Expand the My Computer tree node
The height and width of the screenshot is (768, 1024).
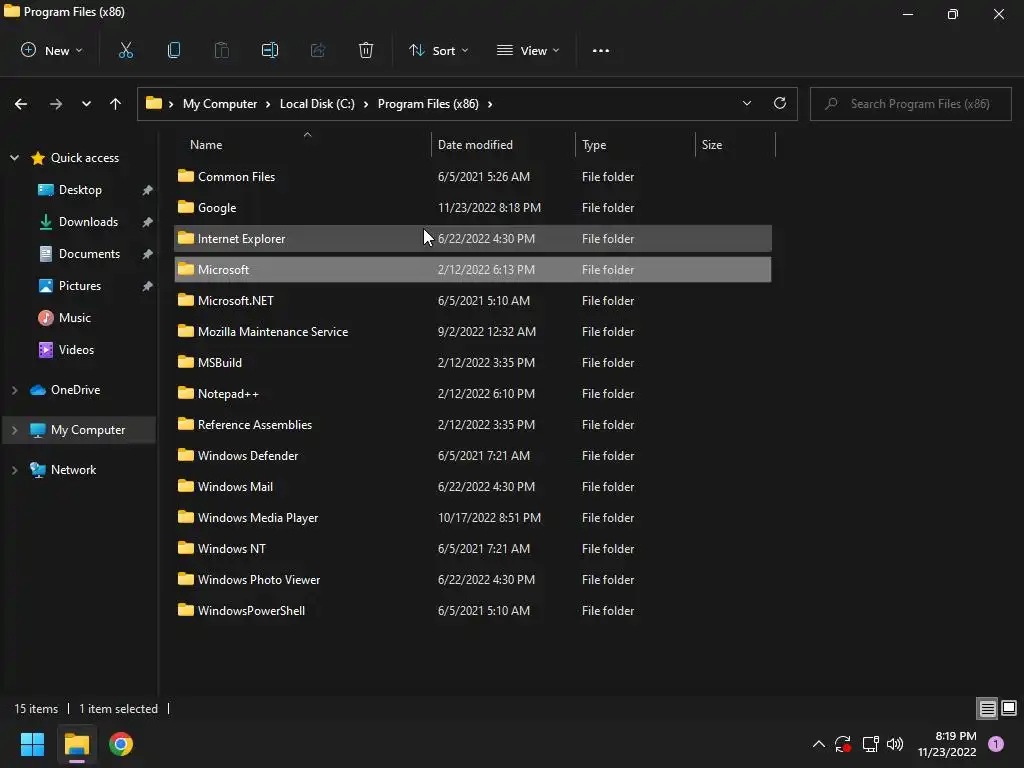[x=14, y=430]
